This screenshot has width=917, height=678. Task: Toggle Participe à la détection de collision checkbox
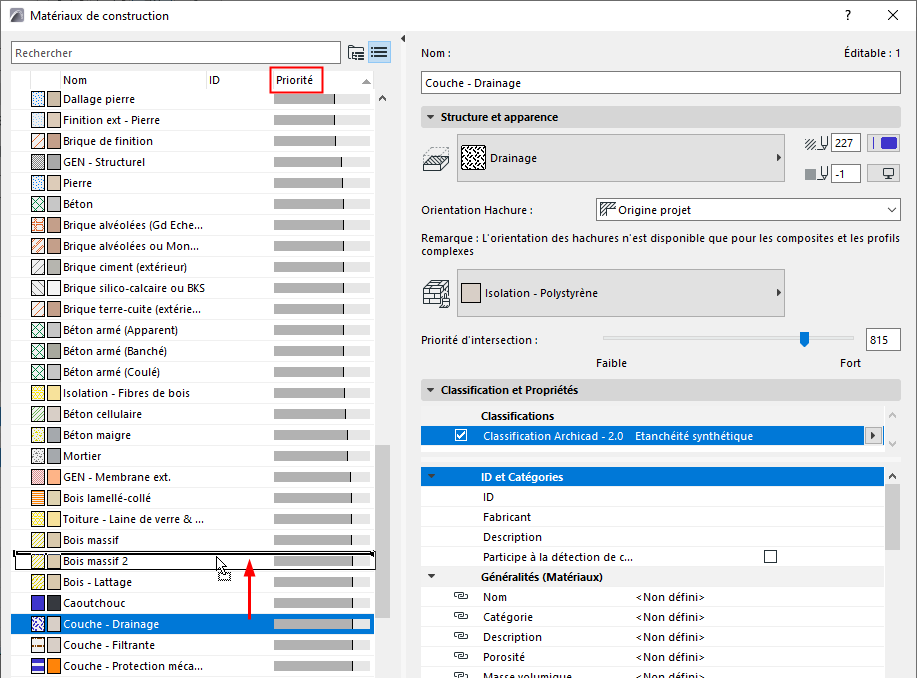(x=770, y=556)
